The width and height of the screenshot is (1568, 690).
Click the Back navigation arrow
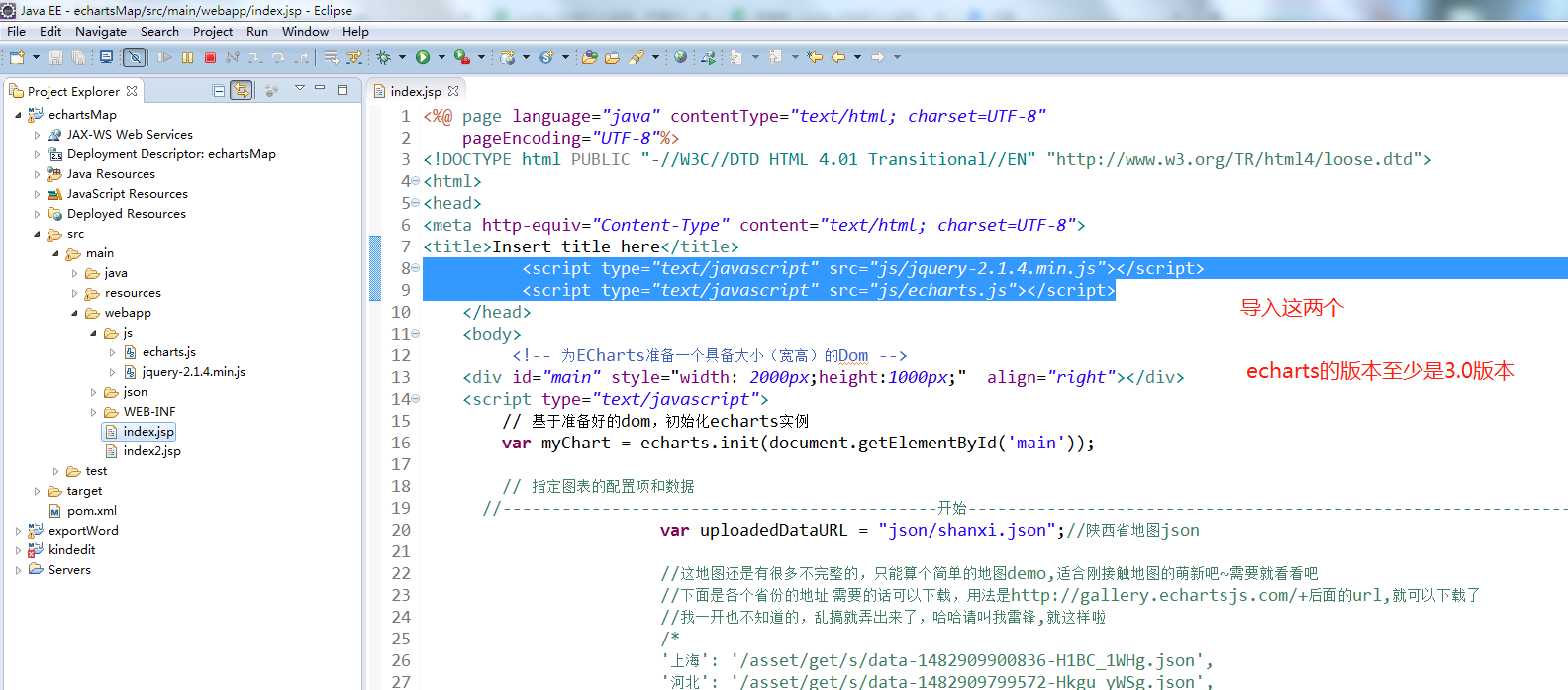838,57
